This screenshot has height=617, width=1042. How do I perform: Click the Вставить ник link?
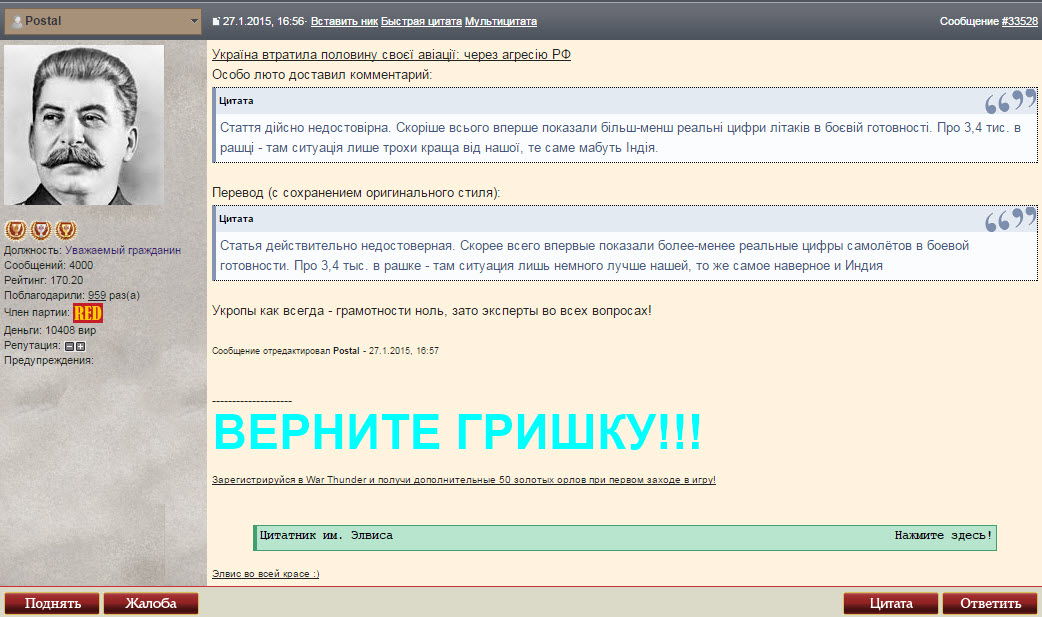[x=345, y=21]
